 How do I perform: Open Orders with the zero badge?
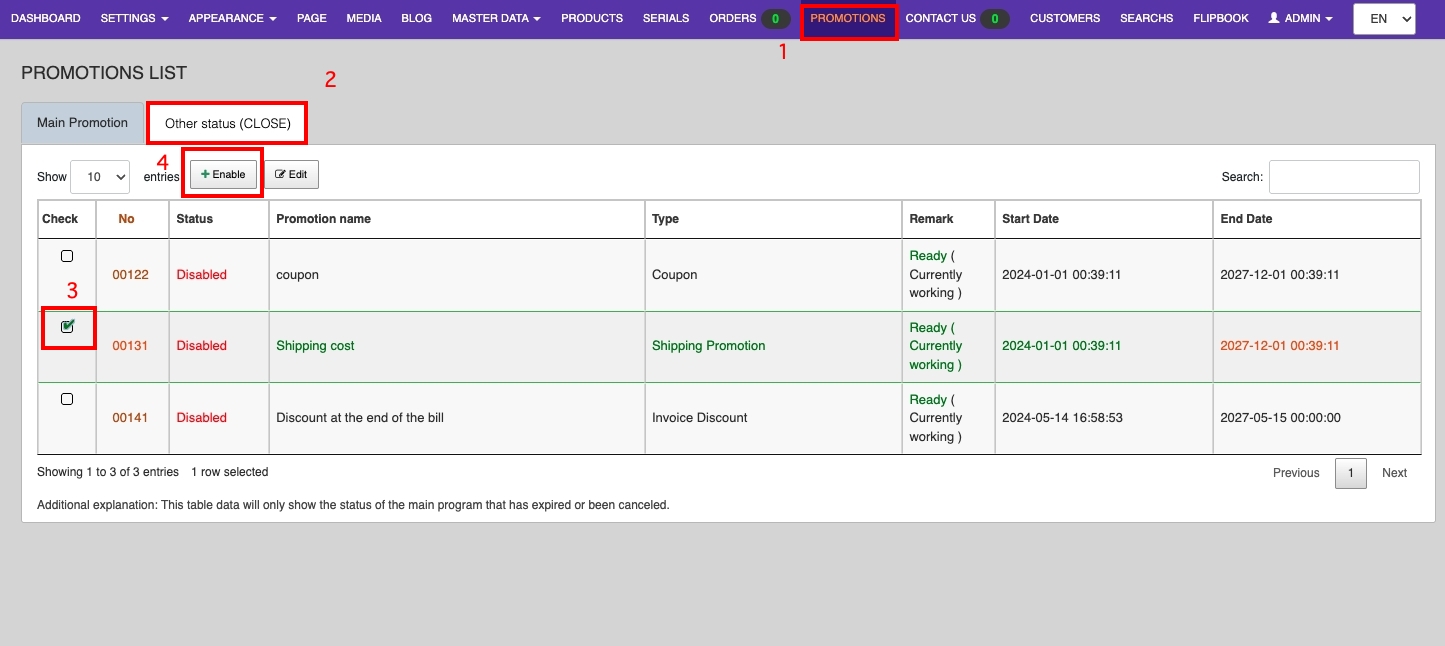tap(748, 18)
